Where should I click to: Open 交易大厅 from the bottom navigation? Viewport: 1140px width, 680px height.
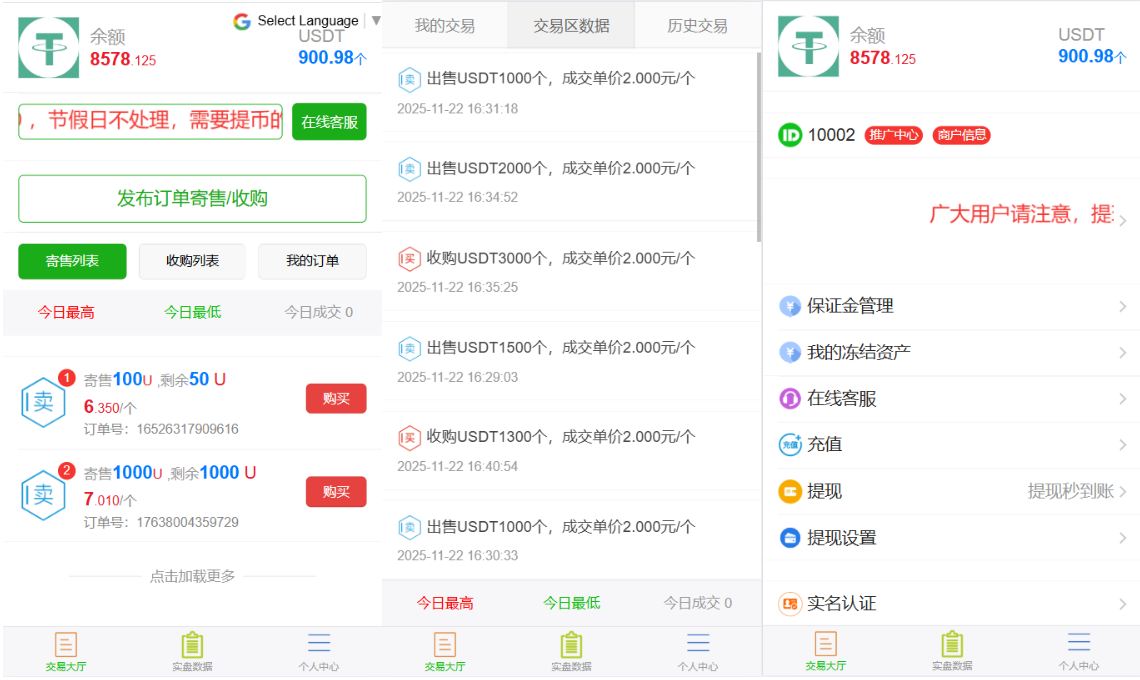67,651
